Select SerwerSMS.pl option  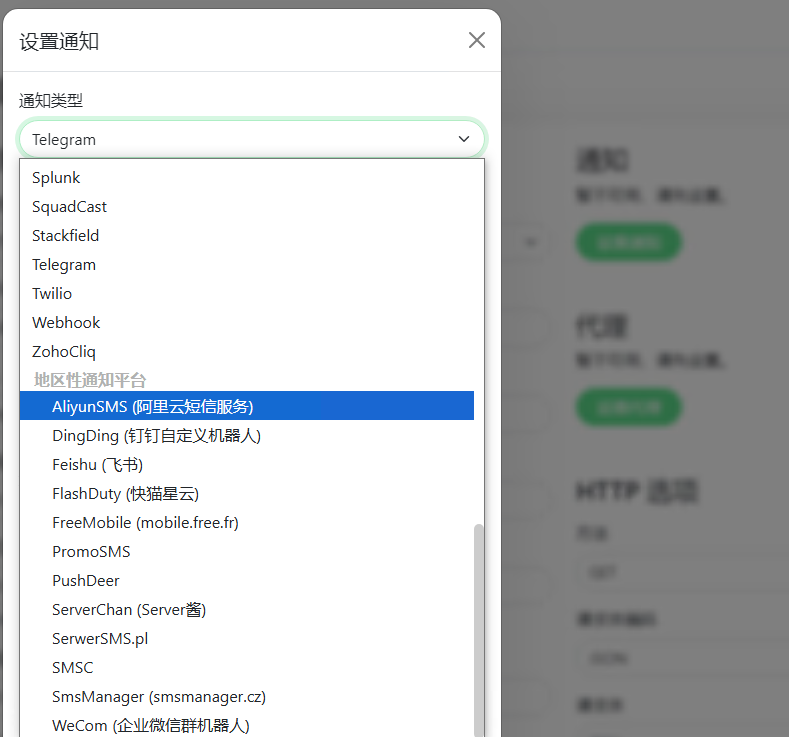pos(247,638)
